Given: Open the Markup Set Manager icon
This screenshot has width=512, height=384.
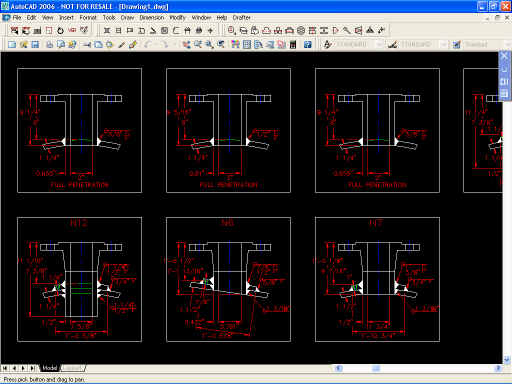Looking at the screenshot, I should click(x=281, y=44).
